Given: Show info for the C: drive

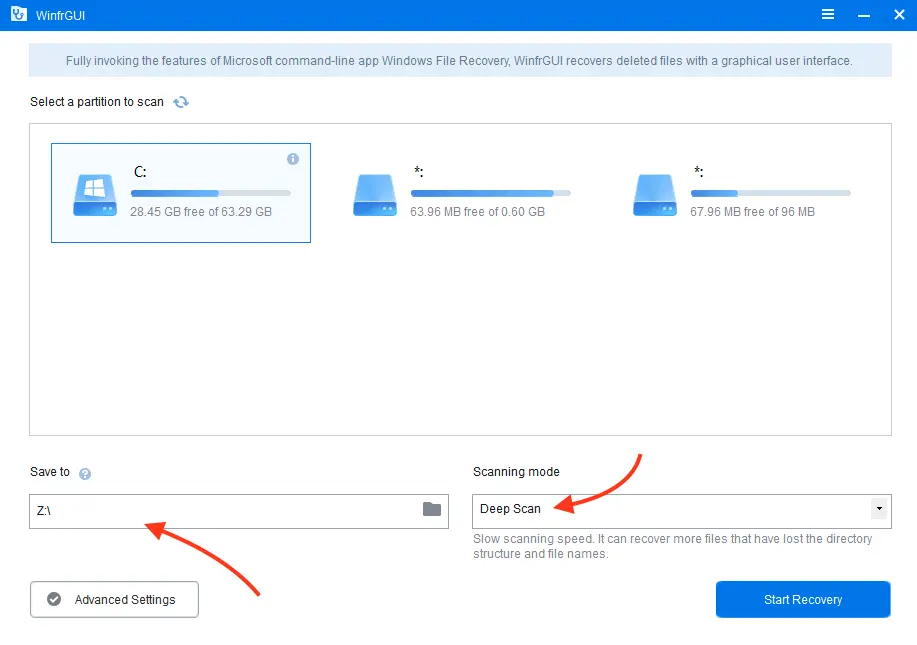Looking at the screenshot, I should click(293, 159).
